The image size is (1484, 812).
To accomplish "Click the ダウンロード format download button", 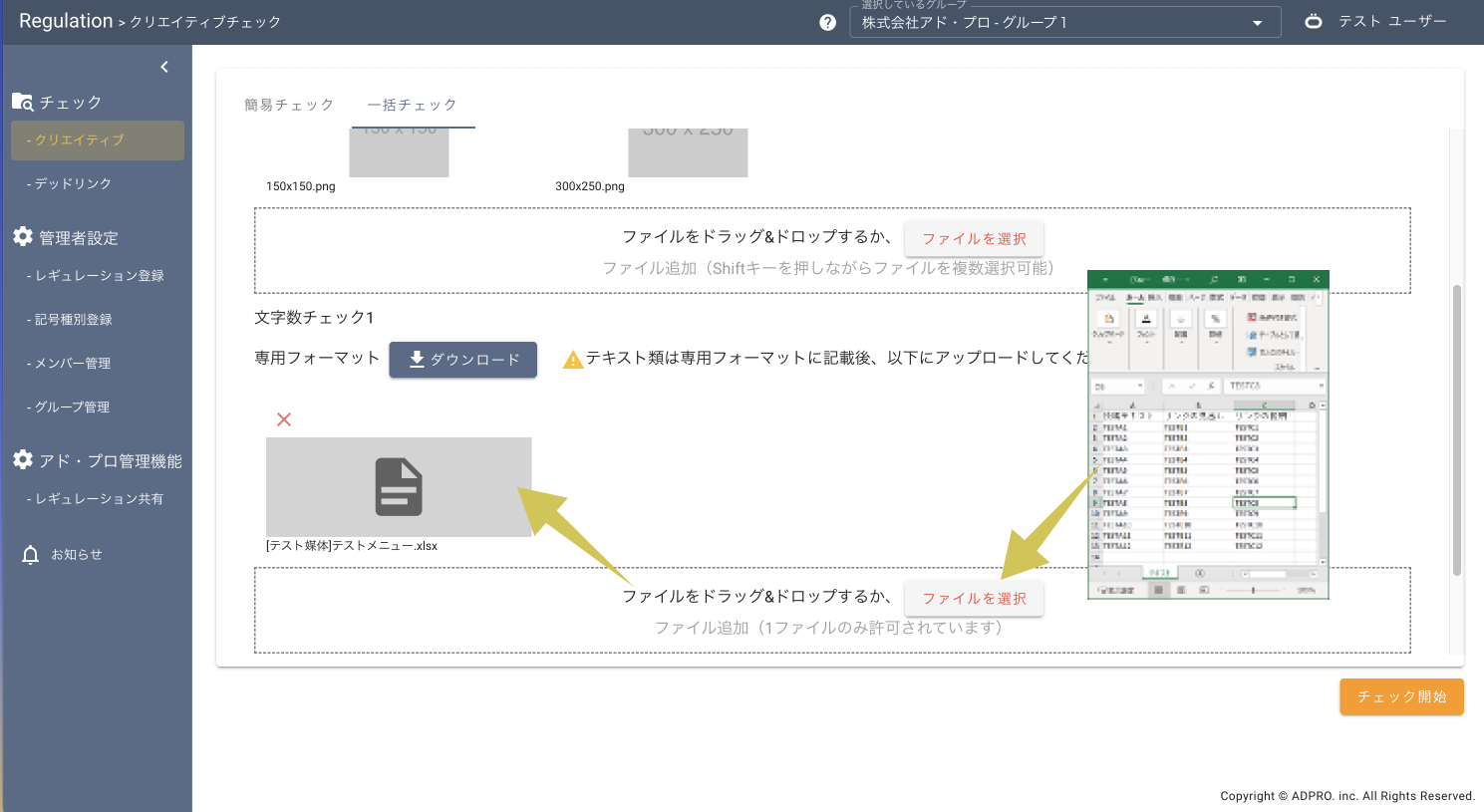I will pyautogui.click(x=462, y=360).
